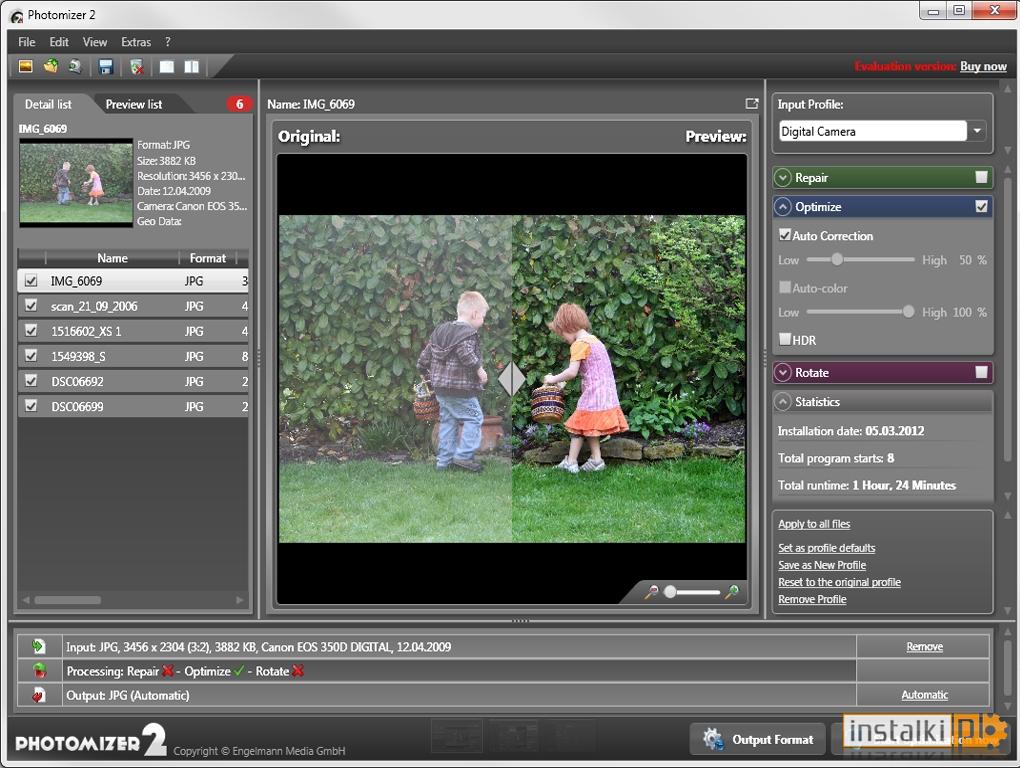Click Save as New Profile
The height and width of the screenshot is (768, 1020).
point(822,565)
